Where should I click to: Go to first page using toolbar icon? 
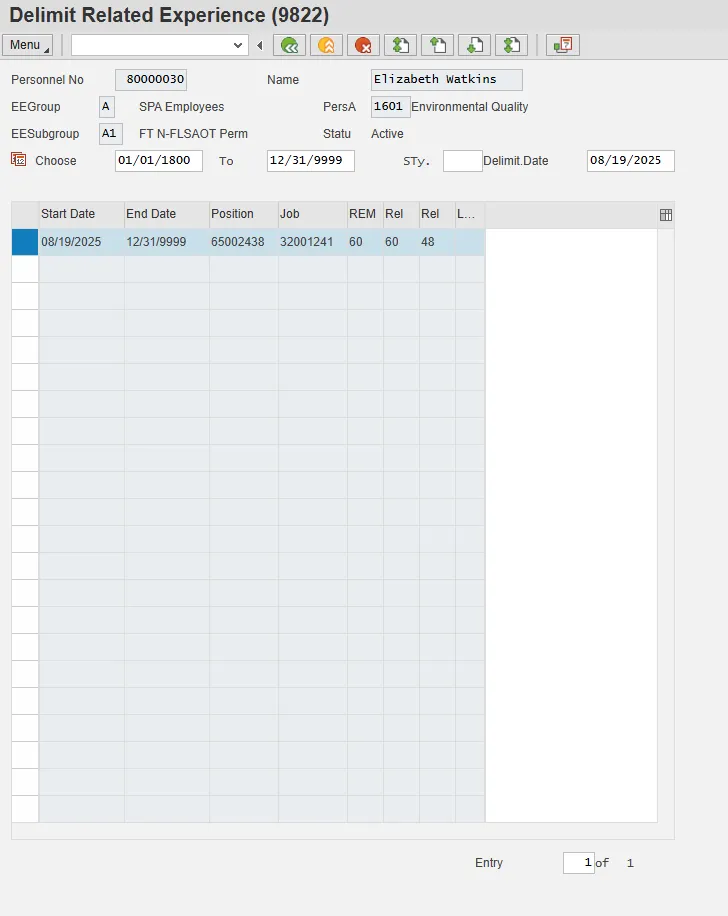point(399,45)
